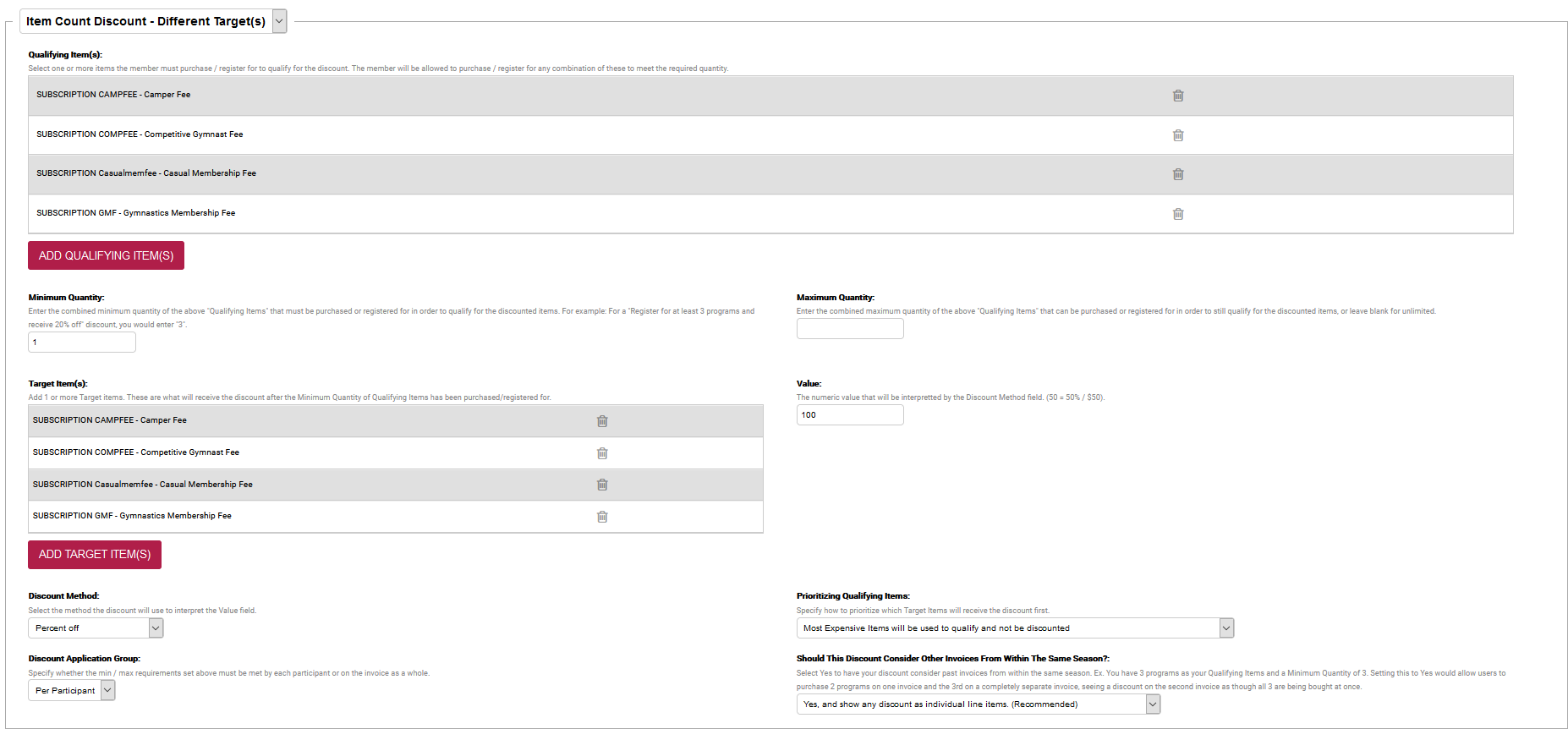Click the Add Target Item(s) button
Image resolution: width=1568 pixels, height=729 pixels.
coord(95,555)
